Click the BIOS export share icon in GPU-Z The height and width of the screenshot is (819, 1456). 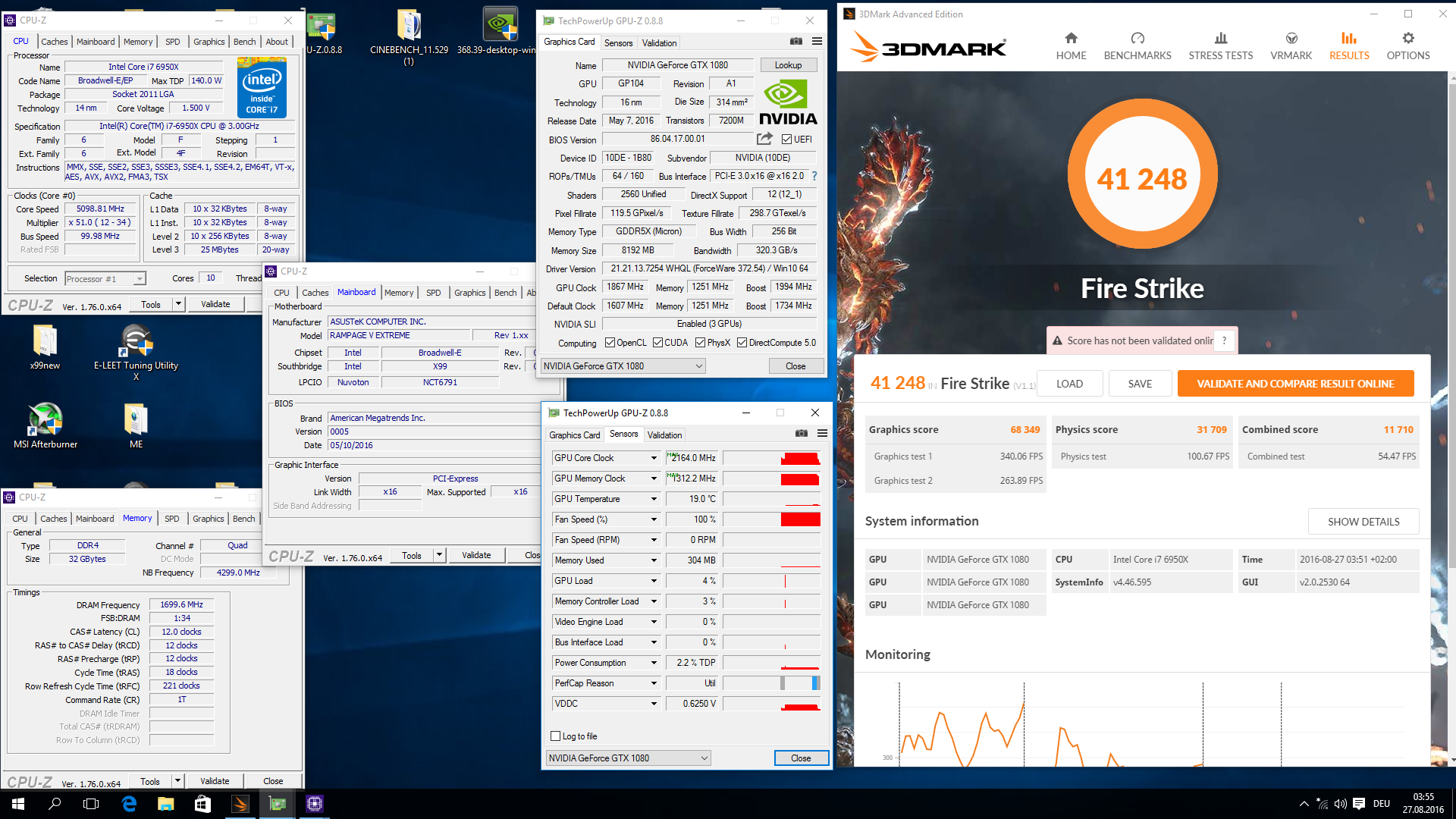(x=764, y=139)
